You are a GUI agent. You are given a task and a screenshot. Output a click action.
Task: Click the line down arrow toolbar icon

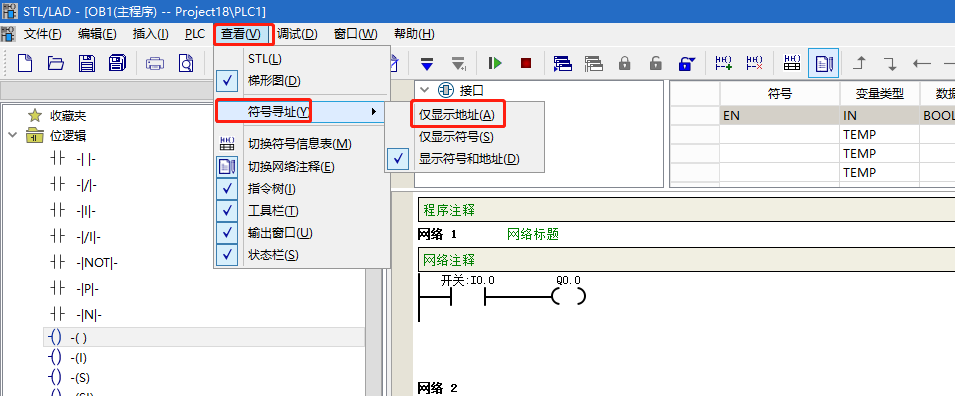click(x=890, y=63)
